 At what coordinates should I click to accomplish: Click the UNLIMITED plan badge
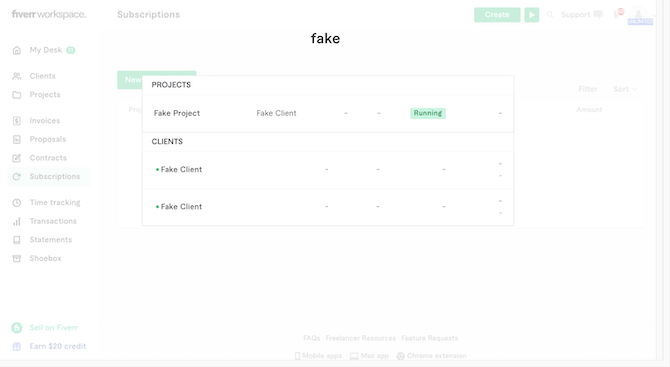640,21
